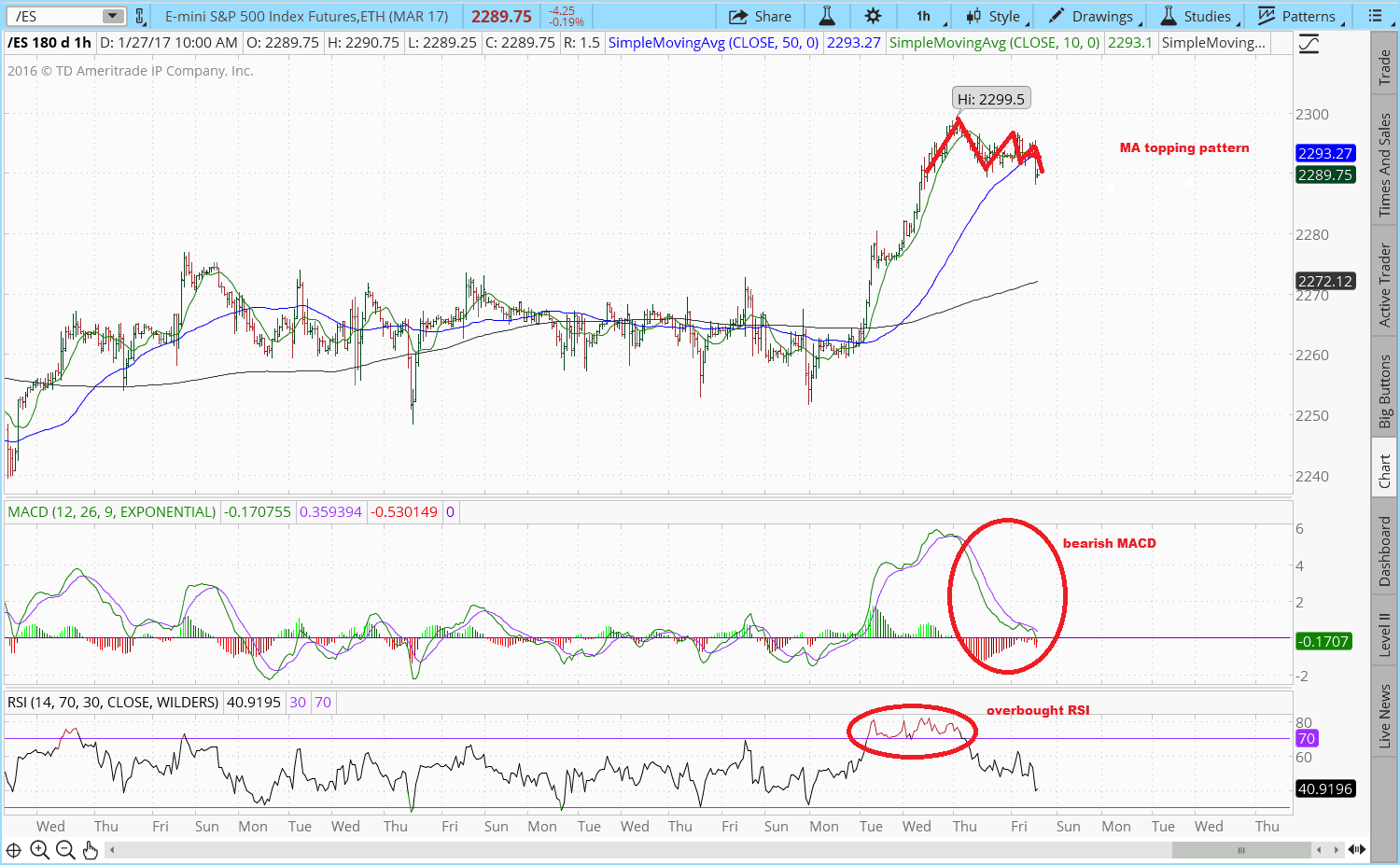Expand the /ES symbol selector dropdown
This screenshot has height=865, width=1400.
(113, 16)
